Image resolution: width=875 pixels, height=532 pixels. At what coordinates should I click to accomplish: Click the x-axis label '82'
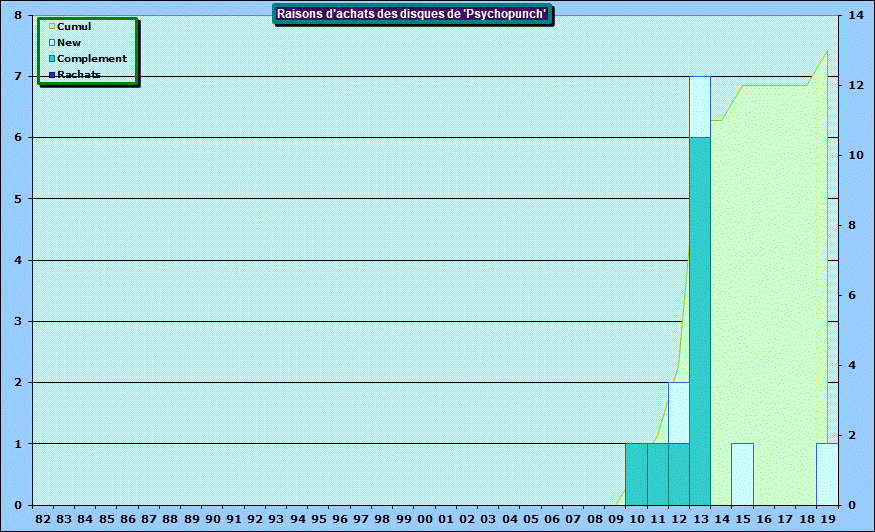point(42,519)
